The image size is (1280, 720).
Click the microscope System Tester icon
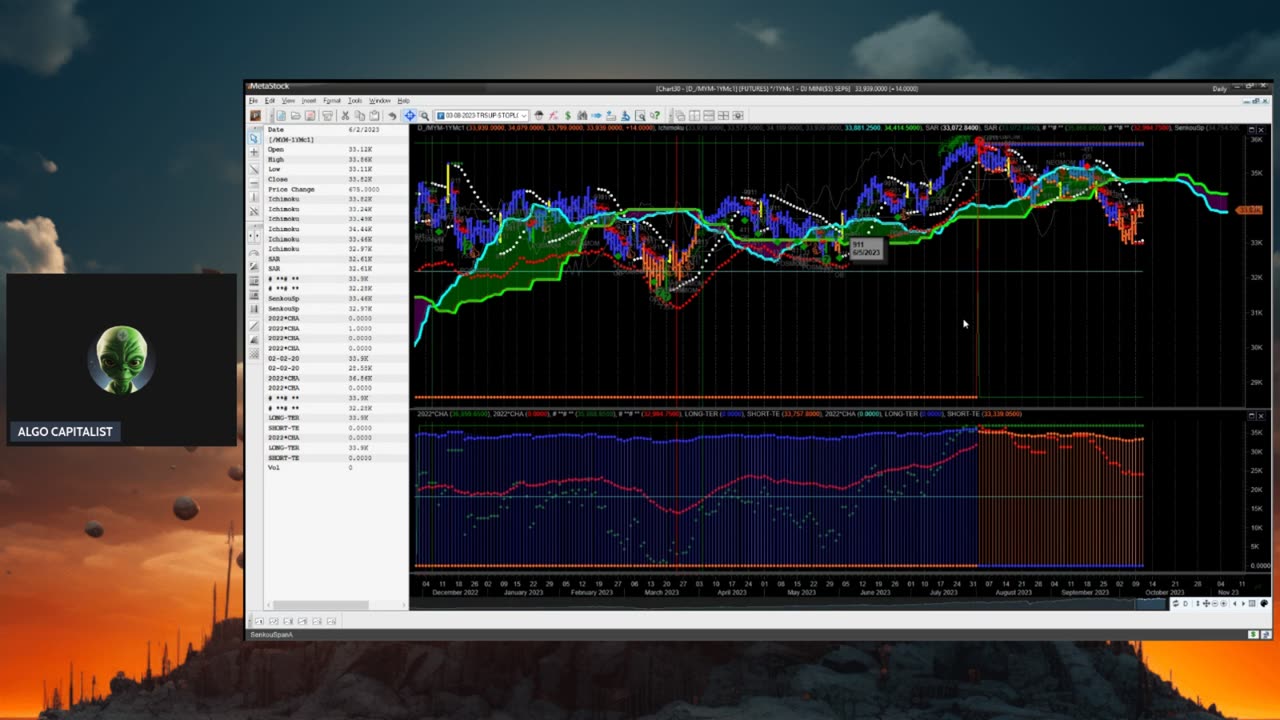(x=625, y=115)
